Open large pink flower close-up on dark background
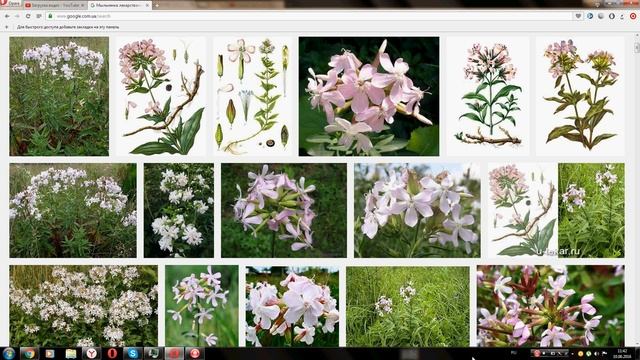 369,96
